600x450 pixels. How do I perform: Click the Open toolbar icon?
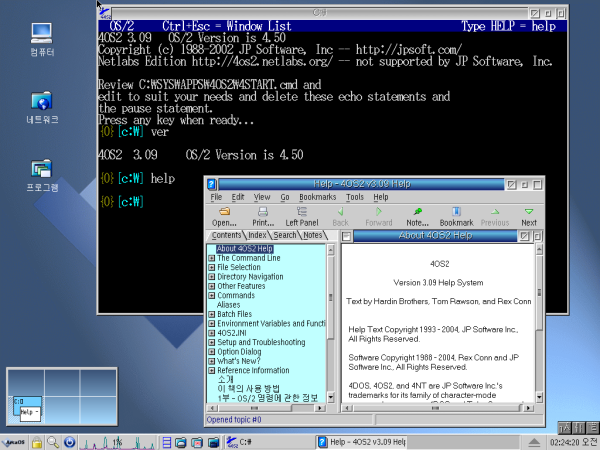(x=224, y=216)
